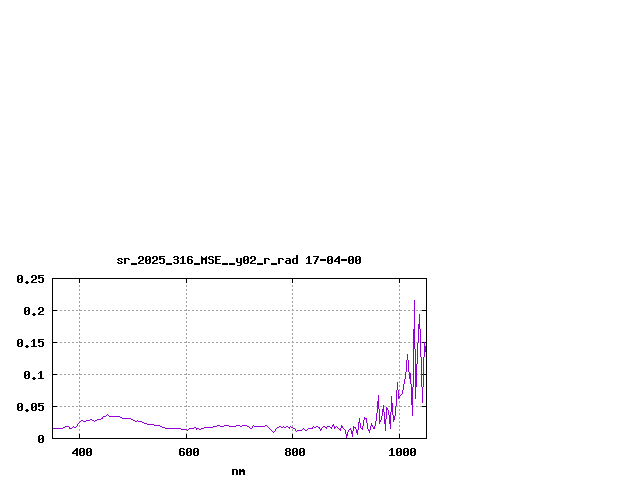This screenshot has height=480, width=640.
Task: Click the y-axis tick label 0.15
Action: pos(30,343)
